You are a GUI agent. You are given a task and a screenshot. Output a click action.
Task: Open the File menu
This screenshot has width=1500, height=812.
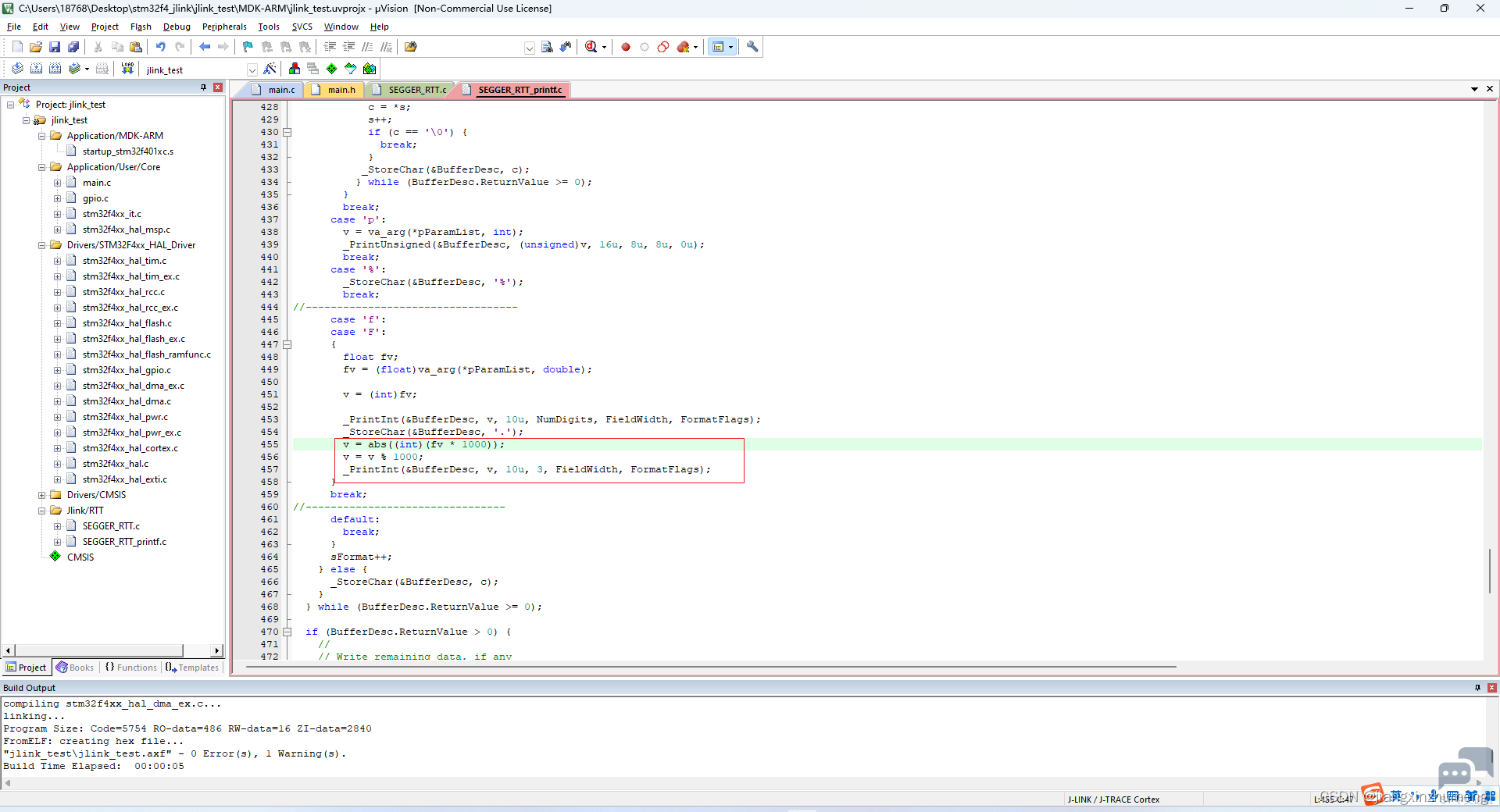(x=14, y=27)
